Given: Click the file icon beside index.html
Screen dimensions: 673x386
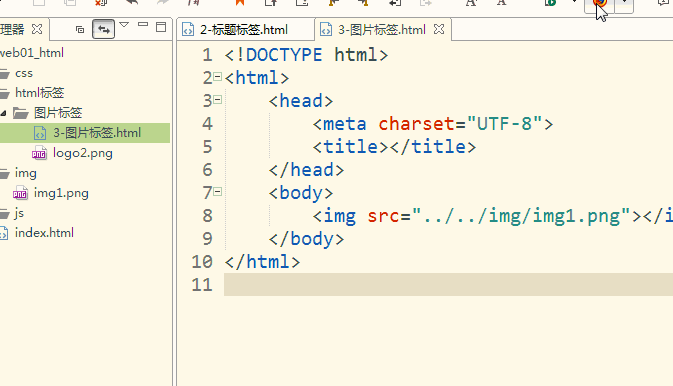Looking at the screenshot, I should [x=3, y=233].
